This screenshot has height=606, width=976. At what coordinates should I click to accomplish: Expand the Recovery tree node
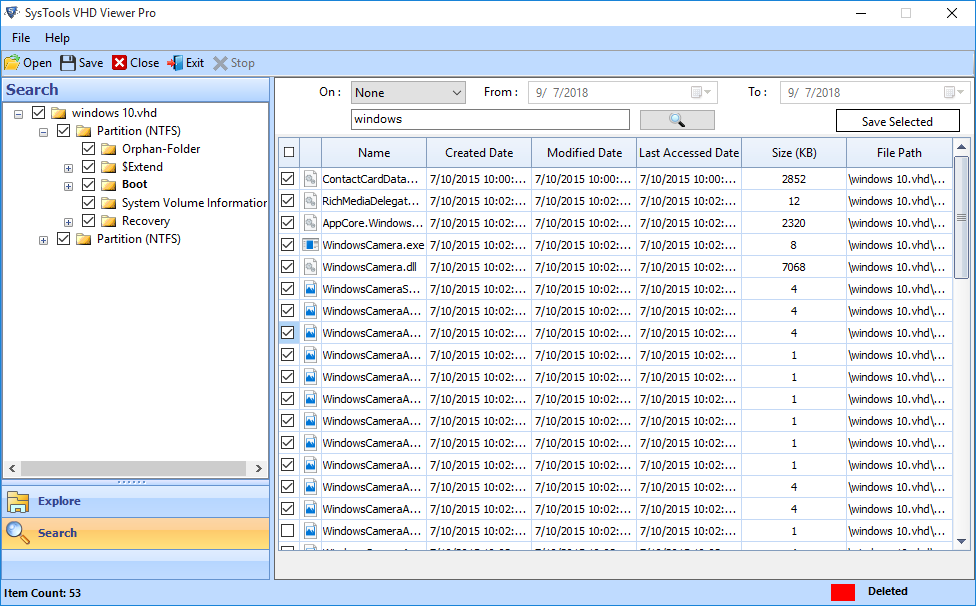click(68, 222)
